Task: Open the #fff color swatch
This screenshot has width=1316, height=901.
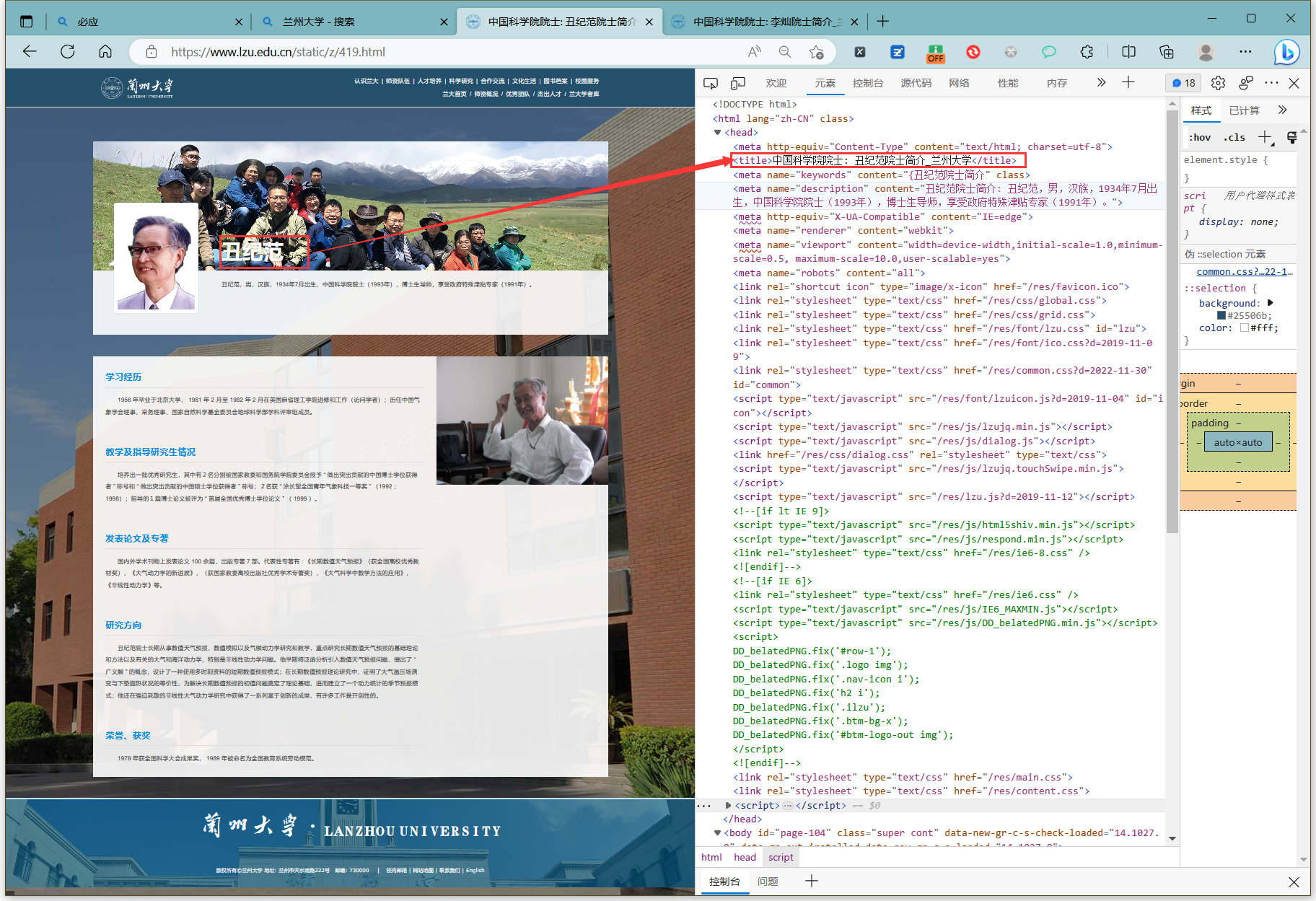Action: pyautogui.click(x=1245, y=328)
